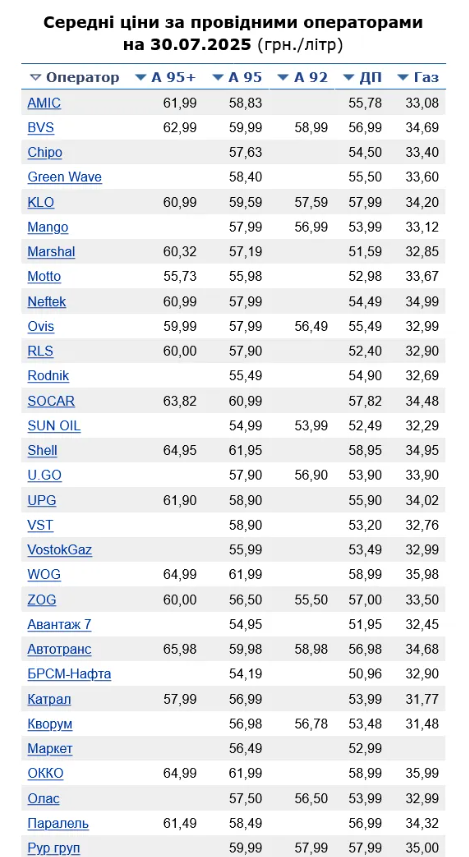Image resolution: width=469 pixels, height=857 pixels.
Task: Sort by А 95+ price column
Action: [165, 78]
